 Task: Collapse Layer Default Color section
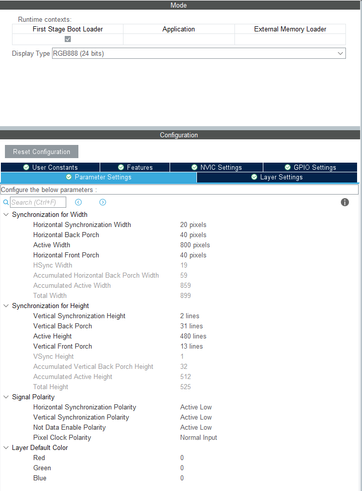click(x=6, y=448)
